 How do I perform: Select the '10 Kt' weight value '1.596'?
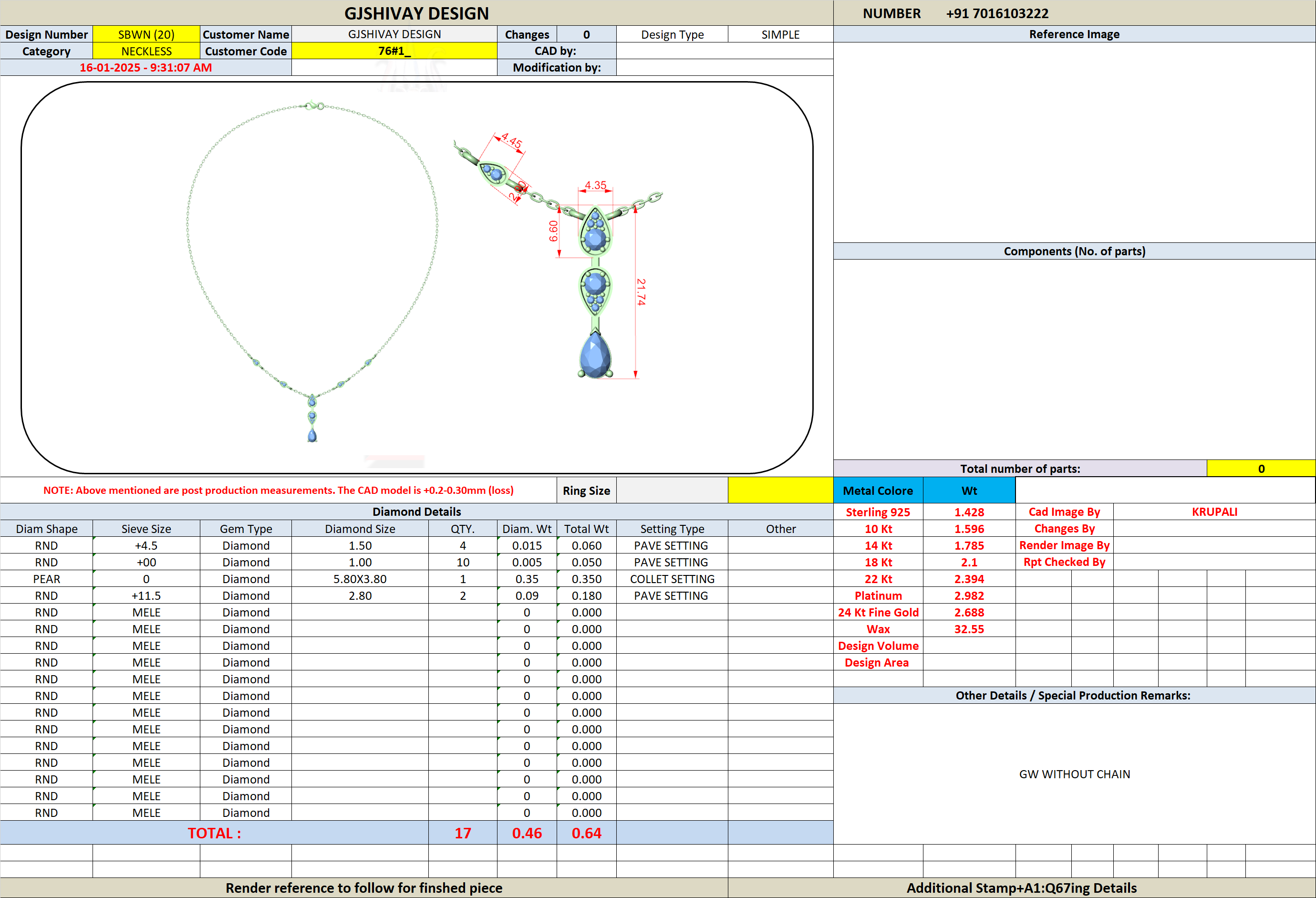tap(969, 529)
